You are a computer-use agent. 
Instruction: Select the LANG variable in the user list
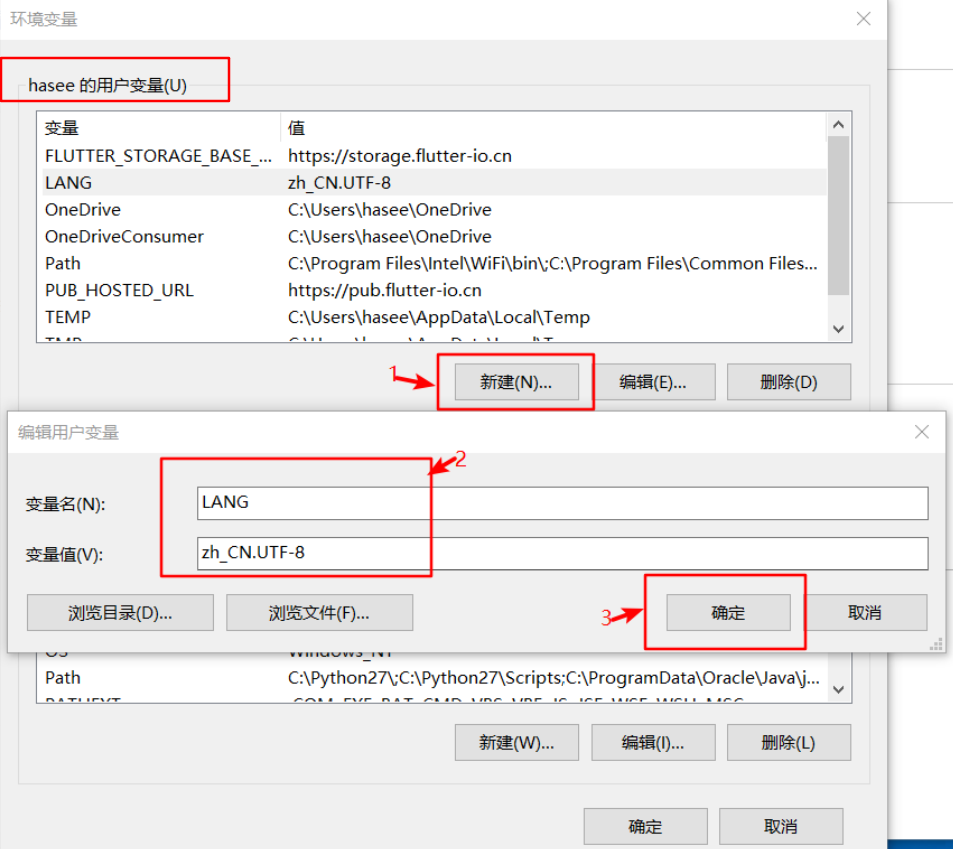tap(200, 183)
